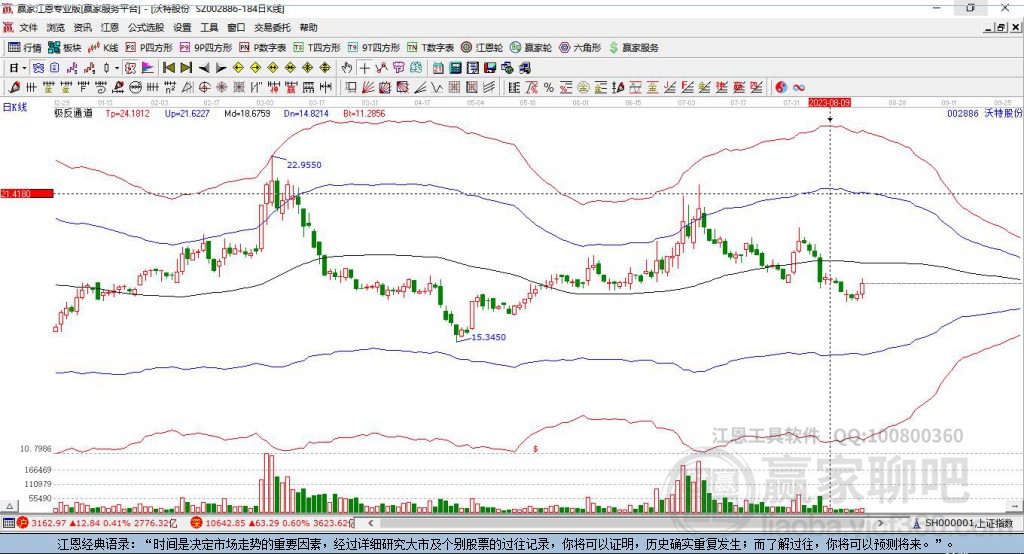Expand the 日 period dropdown arrow
This screenshot has width=1024, height=554.
pyautogui.click(x=24, y=68)
